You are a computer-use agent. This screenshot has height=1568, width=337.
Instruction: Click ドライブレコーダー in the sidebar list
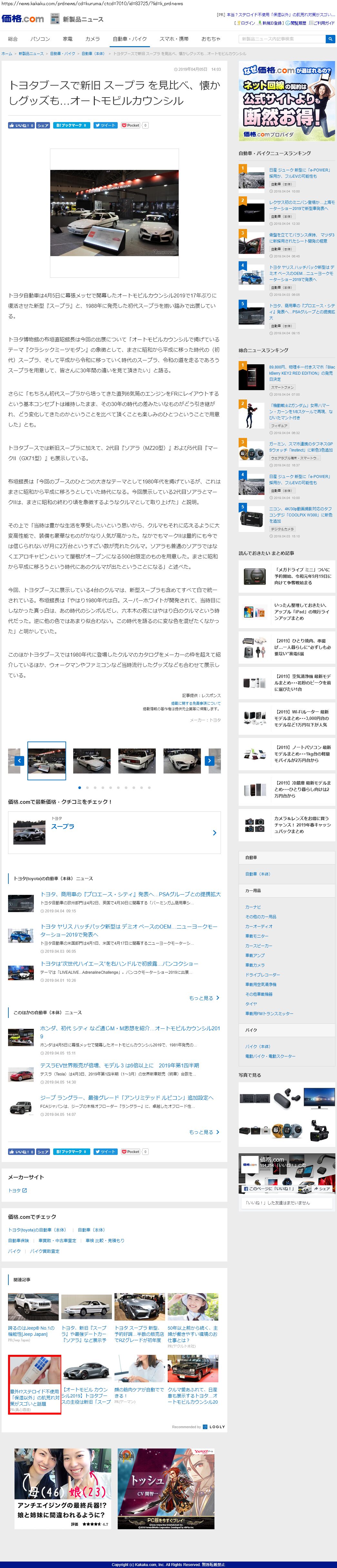click(x=263, y=974)
